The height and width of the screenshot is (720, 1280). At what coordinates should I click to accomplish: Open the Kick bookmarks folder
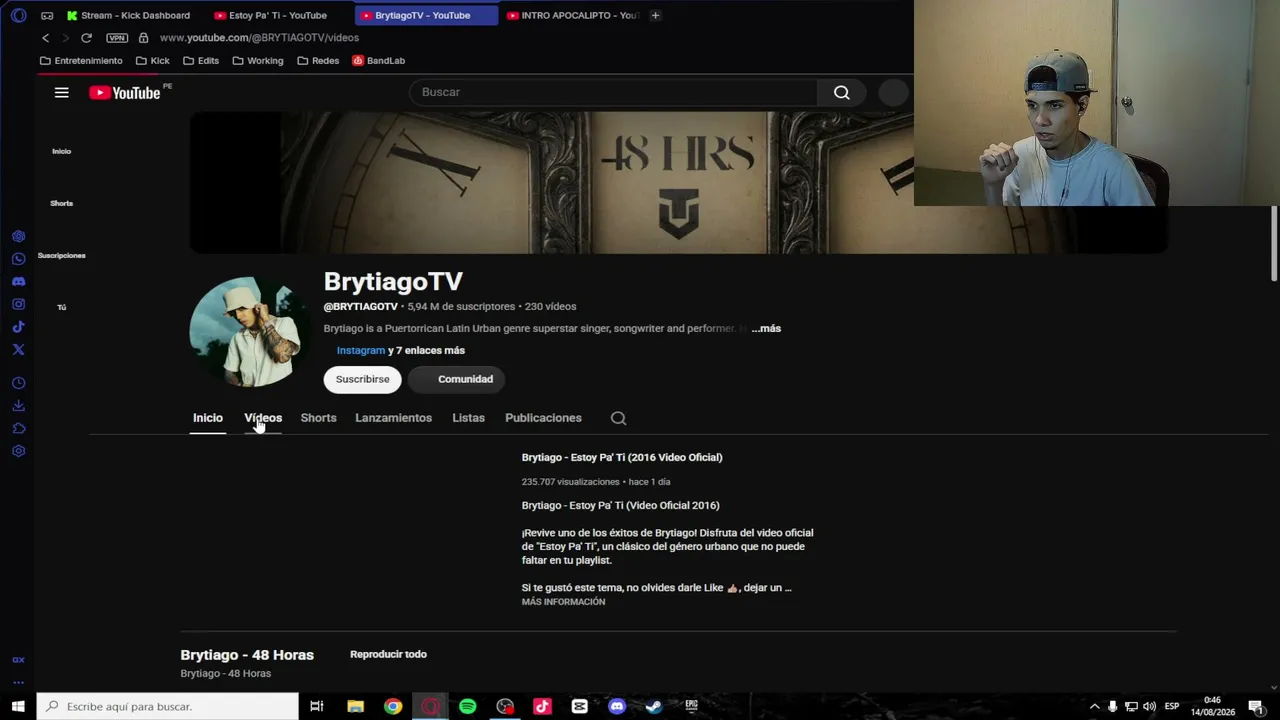pyautogui.click(x=152, y=61)
